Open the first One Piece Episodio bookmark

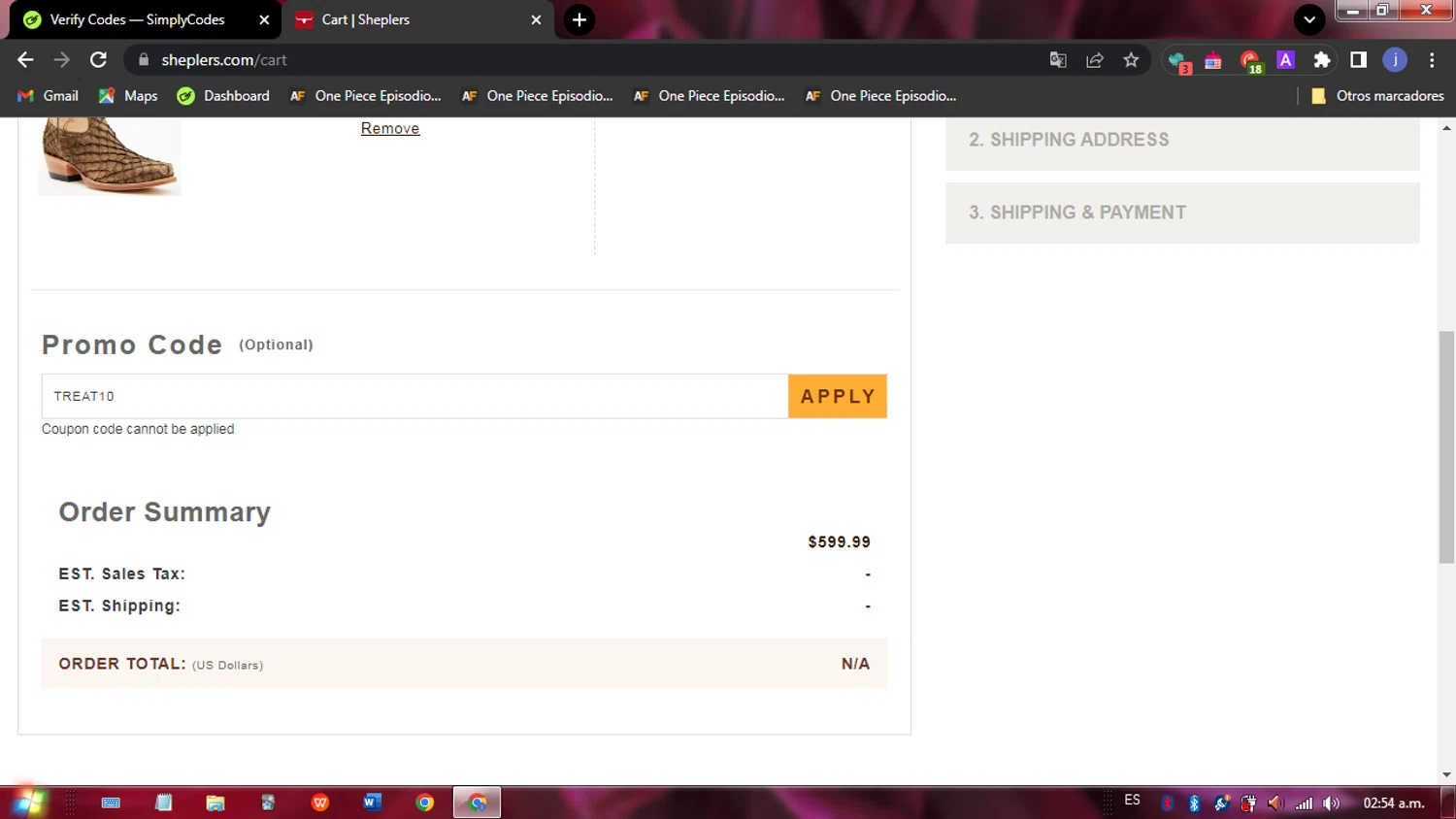366,96
